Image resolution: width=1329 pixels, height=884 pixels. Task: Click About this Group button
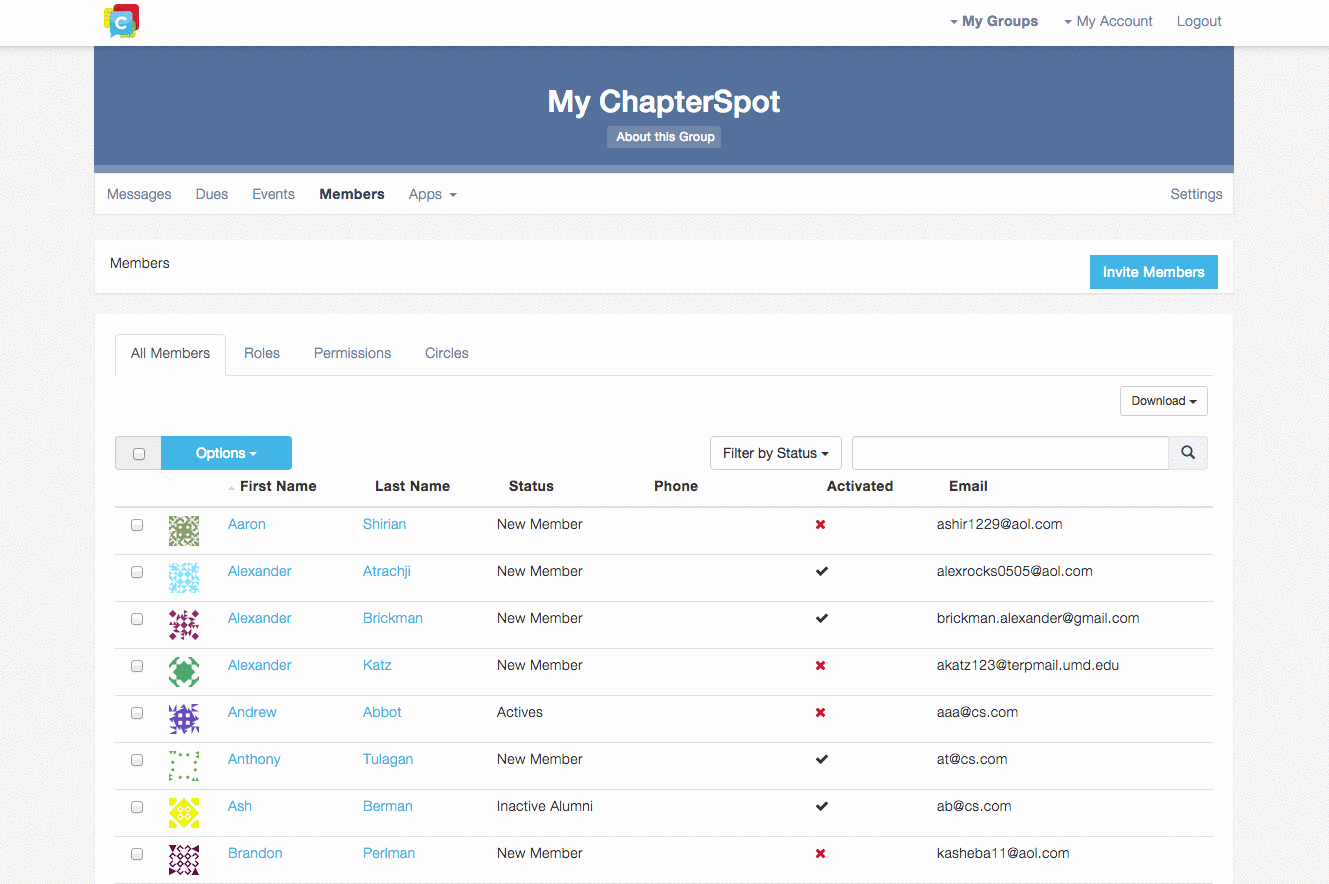pyautogui.click(x=665, y=137)
